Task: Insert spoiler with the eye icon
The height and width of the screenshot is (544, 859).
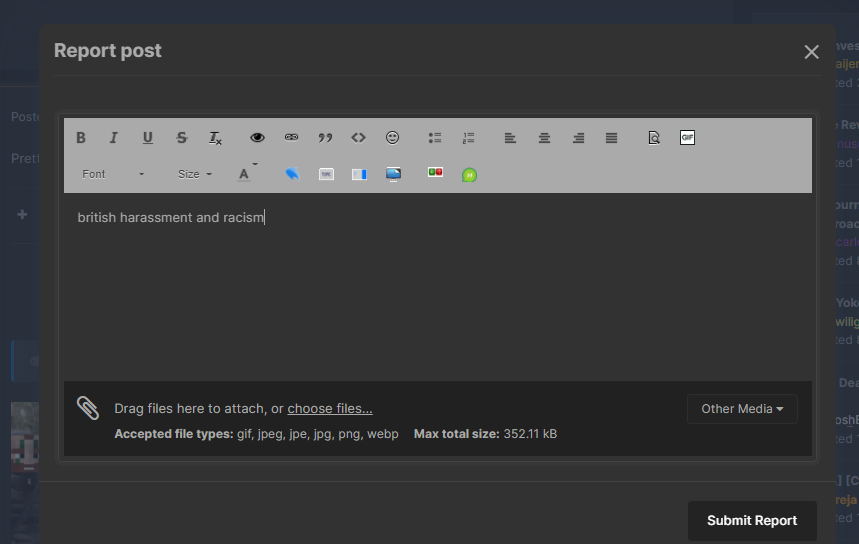Action: pos(257,138)
